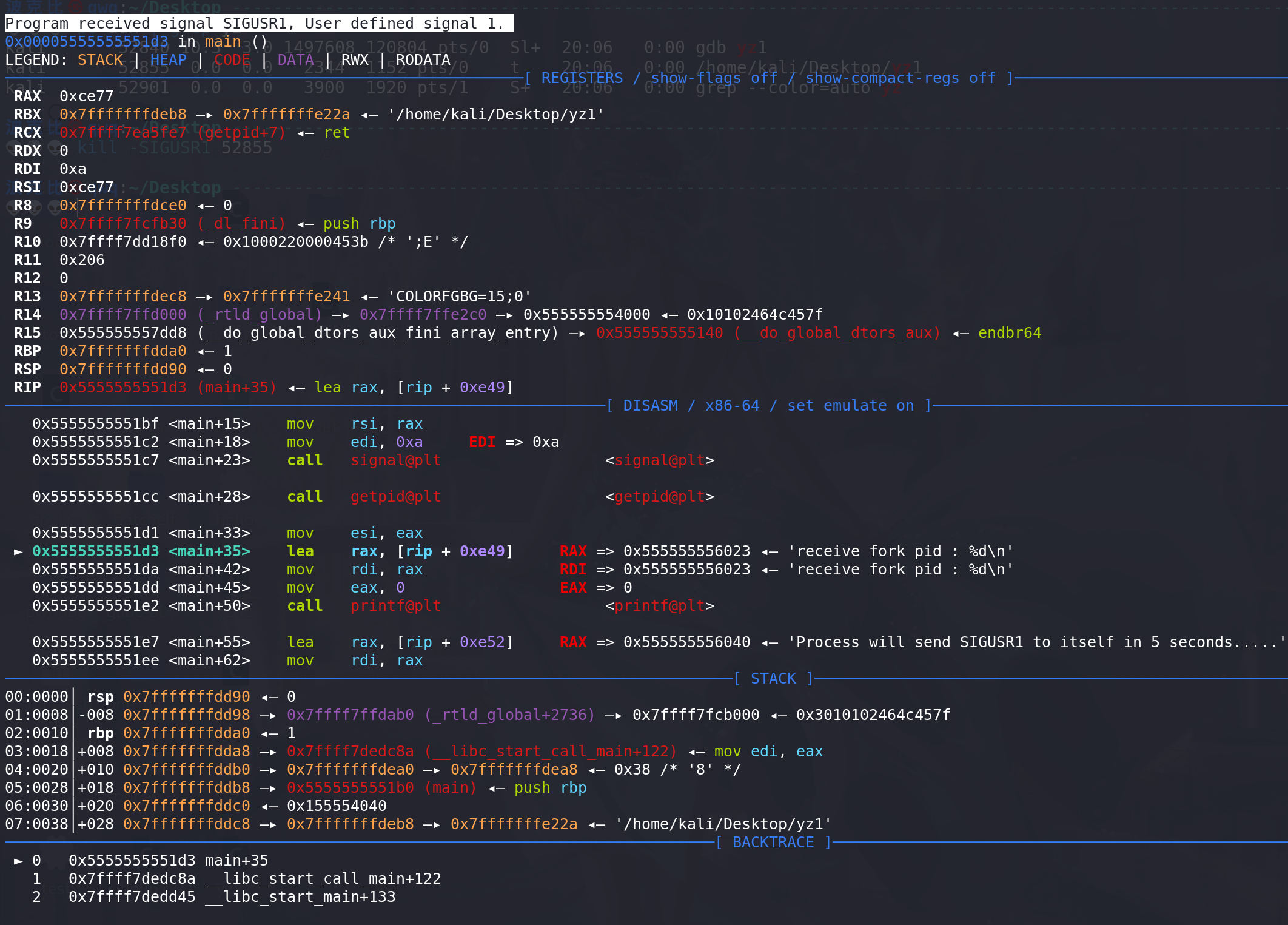Click RBX register address 0x7fffffffdeb8
Screen dimensions: 1288x925
tap(123, 115)
